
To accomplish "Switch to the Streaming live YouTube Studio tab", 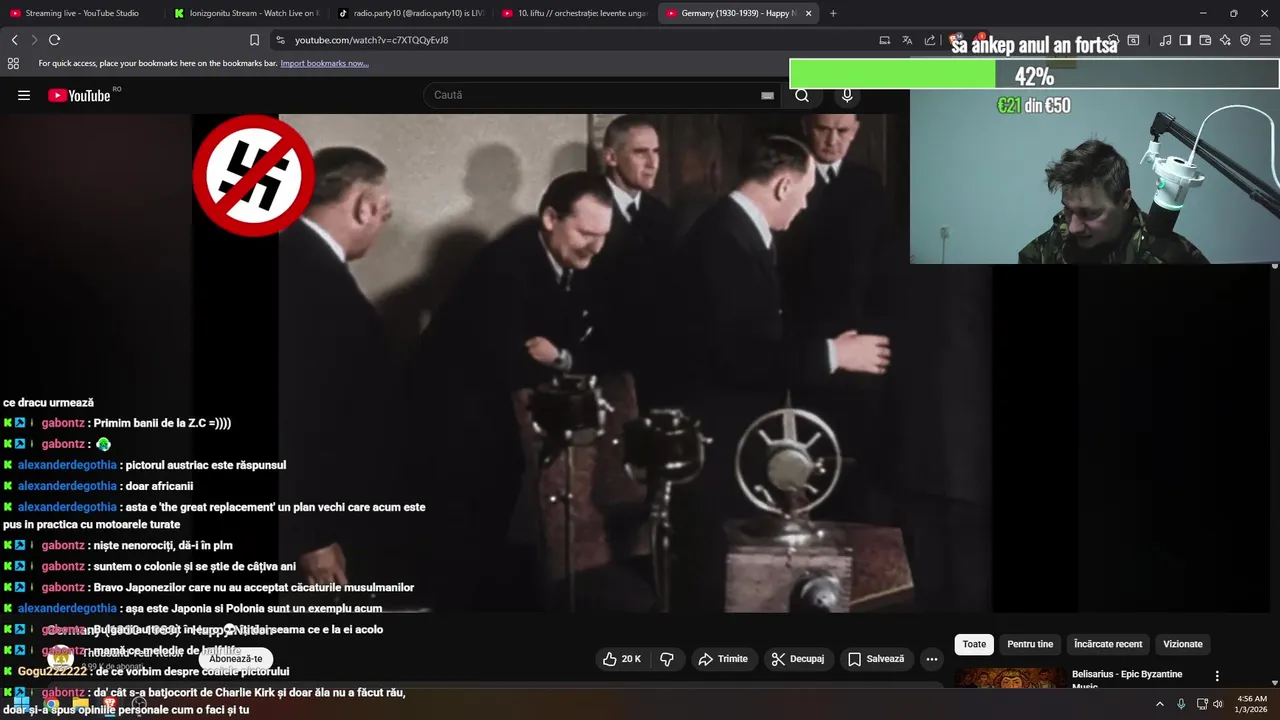I will pyautogui.click(x=82, y=13).
